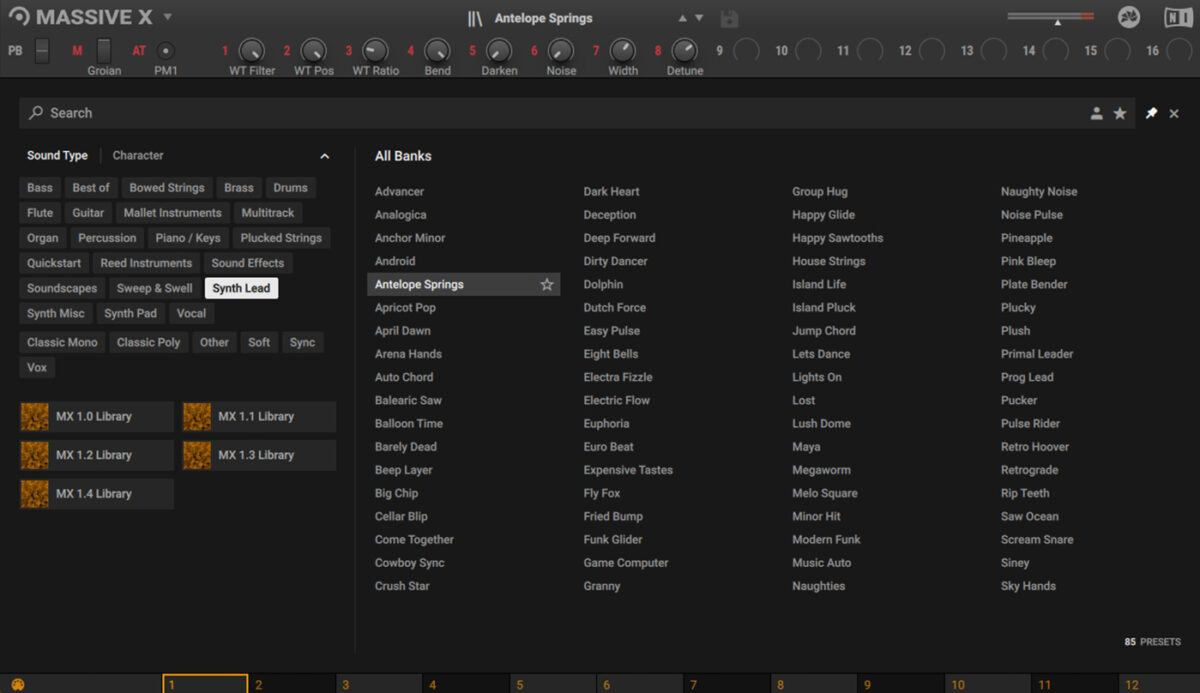Load the Lush Dome preset
Viewport: 1200px width, 693px height.
coord(821,424)
